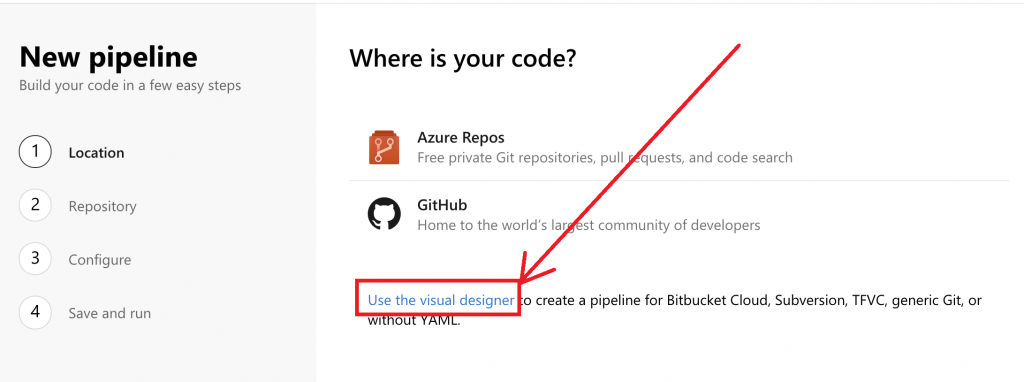Select the step 3 circle
This screenshot has width=1024, height=382.
click(35, 259)
